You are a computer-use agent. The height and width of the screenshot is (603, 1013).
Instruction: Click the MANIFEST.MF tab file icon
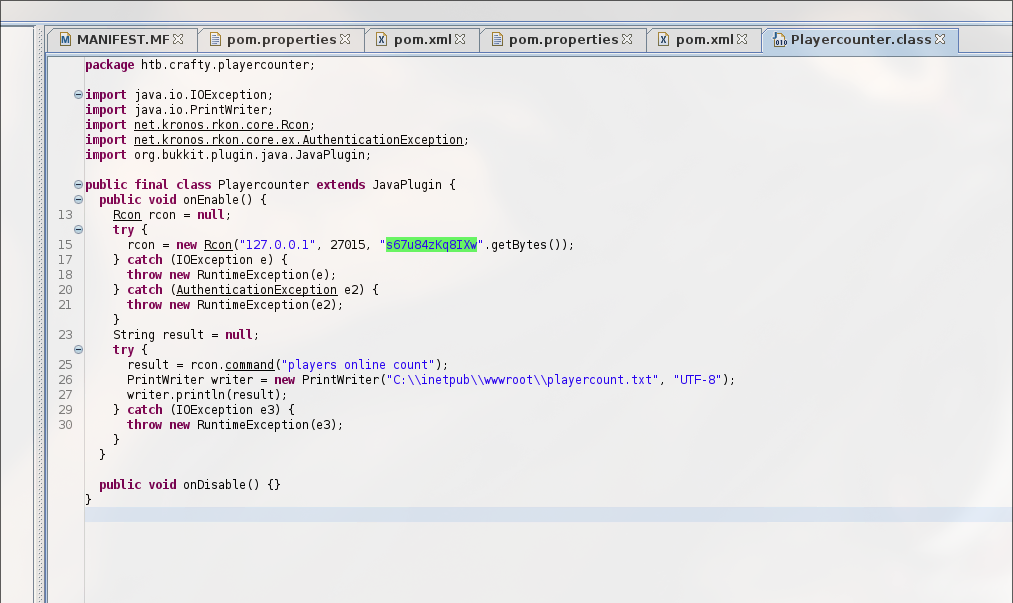point(65,40)
